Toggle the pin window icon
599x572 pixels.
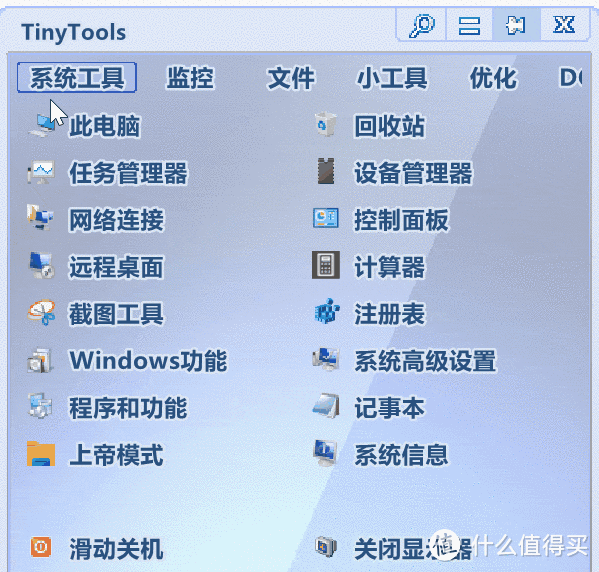[x=516, y=26]
